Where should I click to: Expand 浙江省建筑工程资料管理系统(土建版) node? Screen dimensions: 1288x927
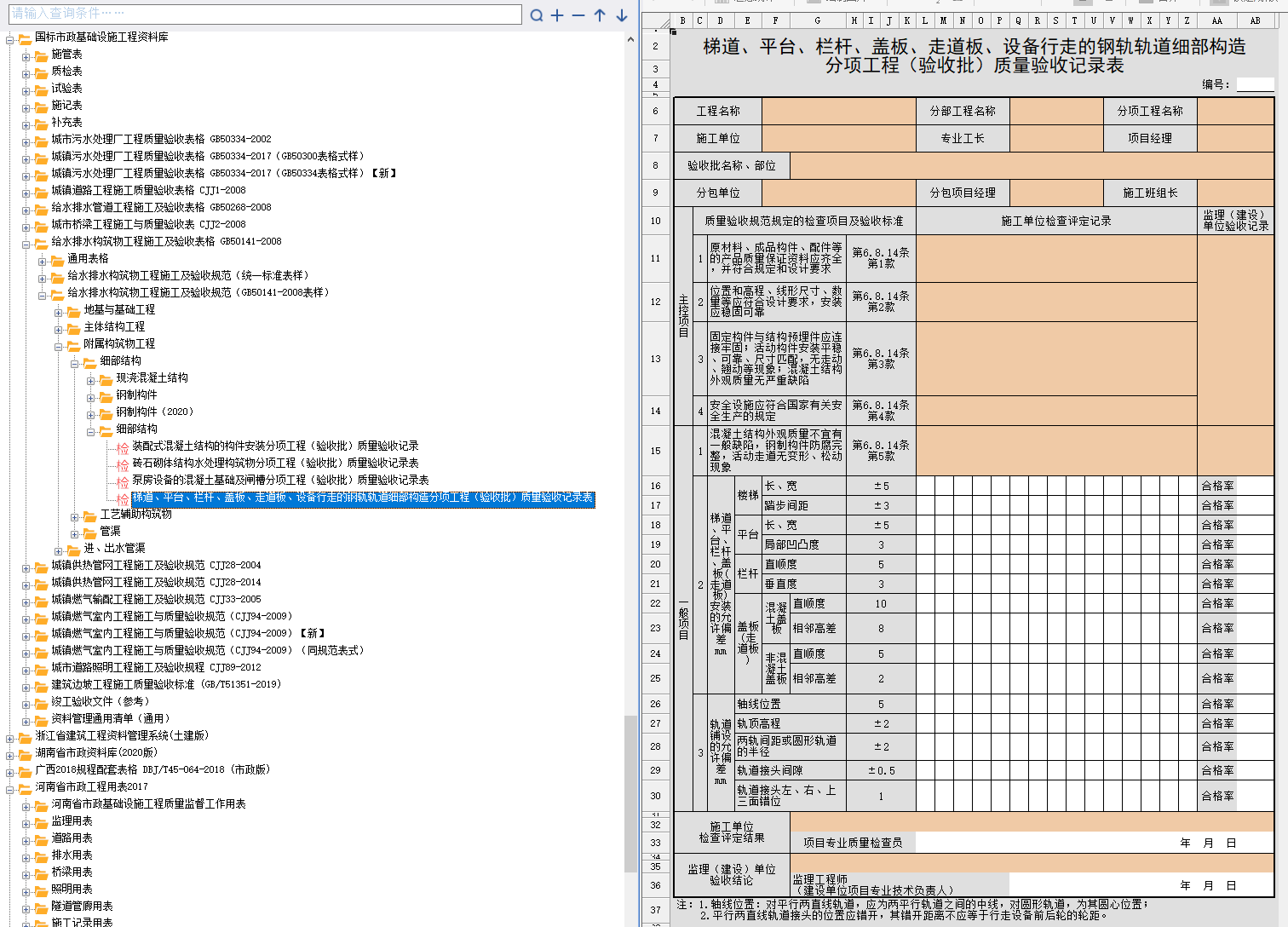pyautogui.click(x=9, y=739)
